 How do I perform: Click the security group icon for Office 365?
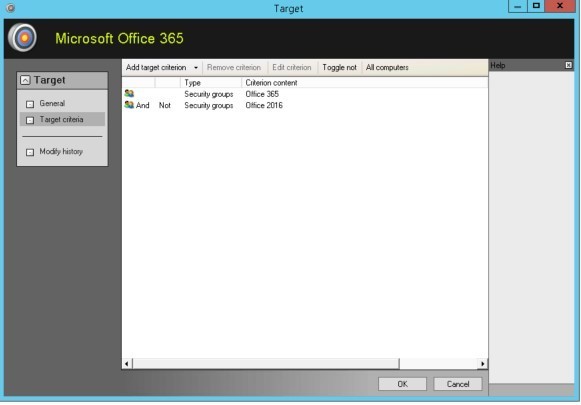tap(129, 93)
